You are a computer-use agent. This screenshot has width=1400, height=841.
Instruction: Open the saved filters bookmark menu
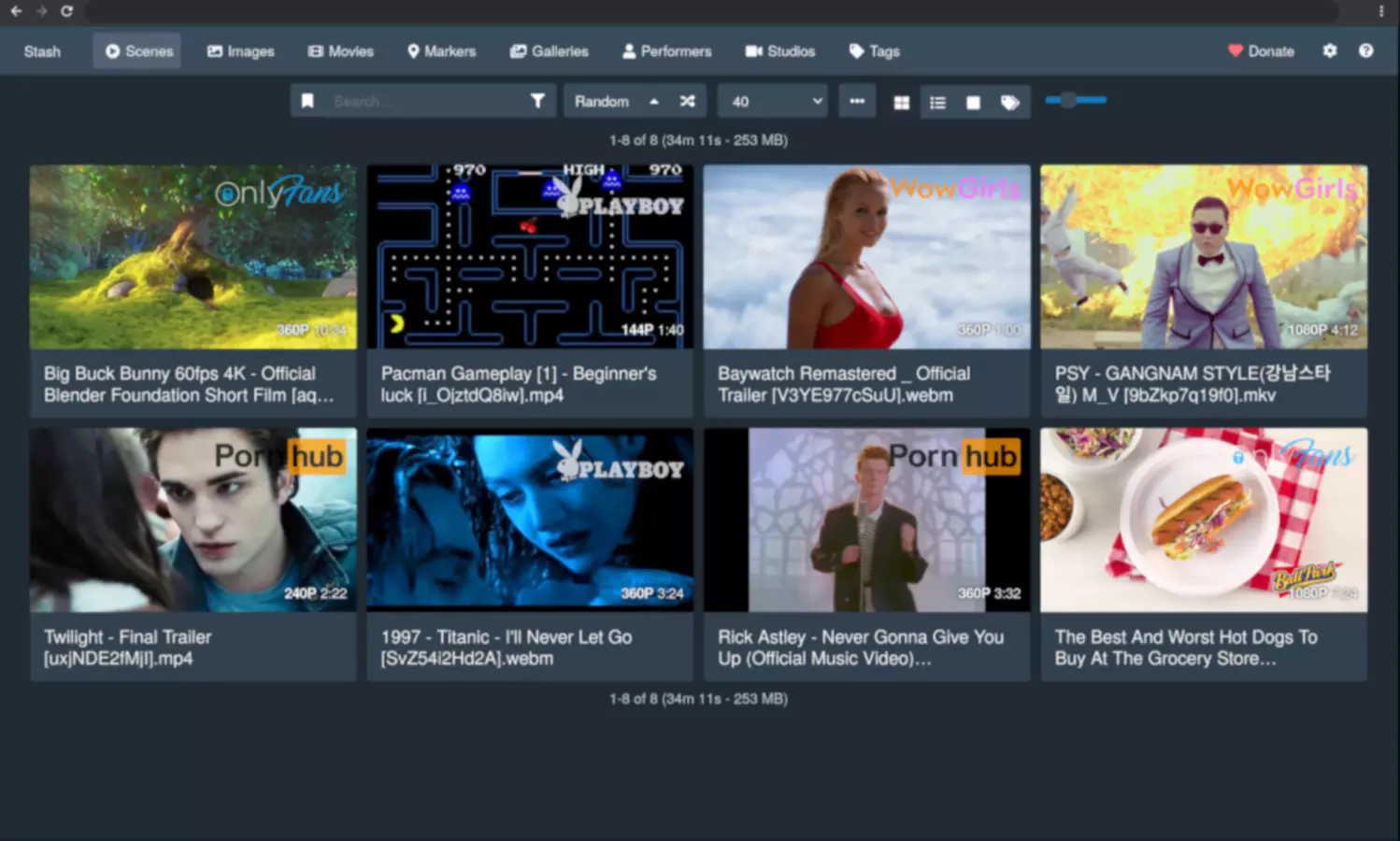(307, 101)
